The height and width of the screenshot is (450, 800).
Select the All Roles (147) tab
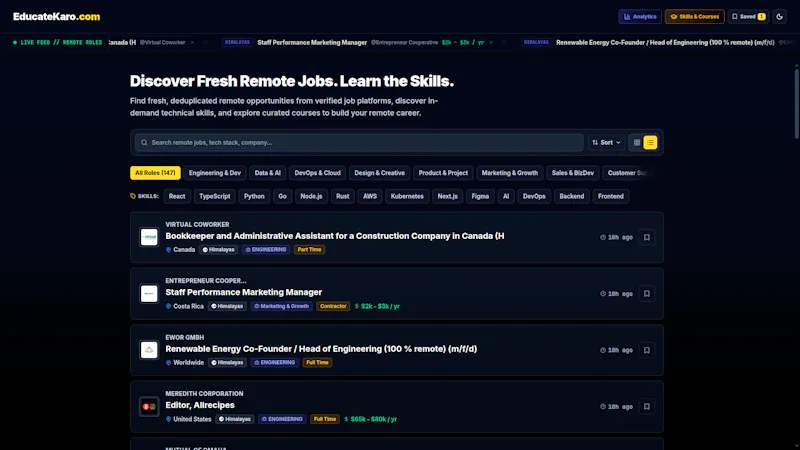click(x=155, y=173)
